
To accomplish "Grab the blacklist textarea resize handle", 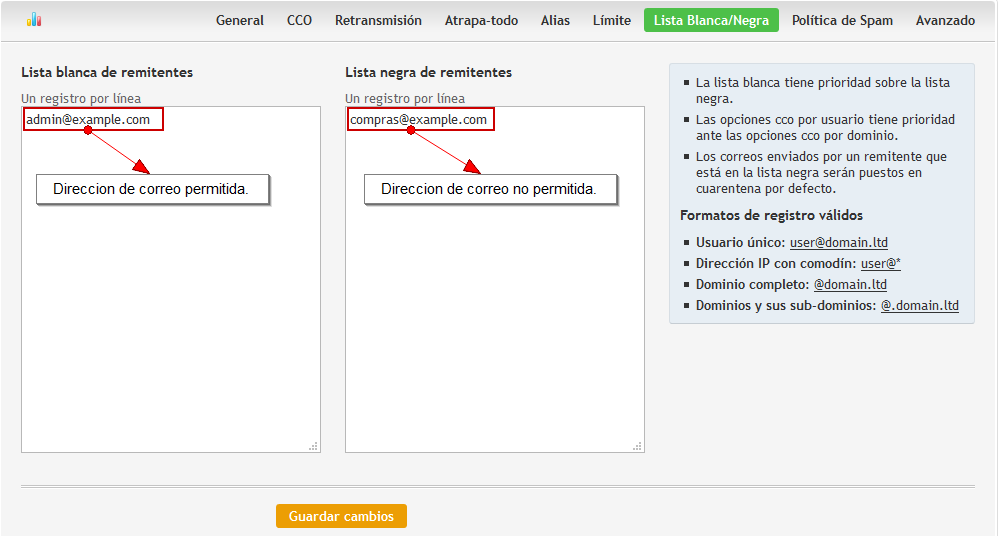I will click(x=638, y=446).
